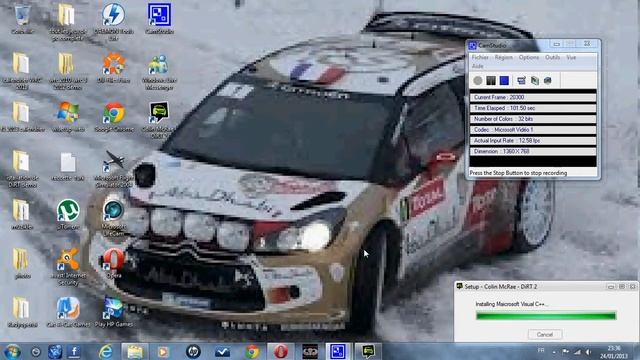Click the 'Time Elapsed : 101.50 sec' row
640x360 pixels.
[533, 108]
